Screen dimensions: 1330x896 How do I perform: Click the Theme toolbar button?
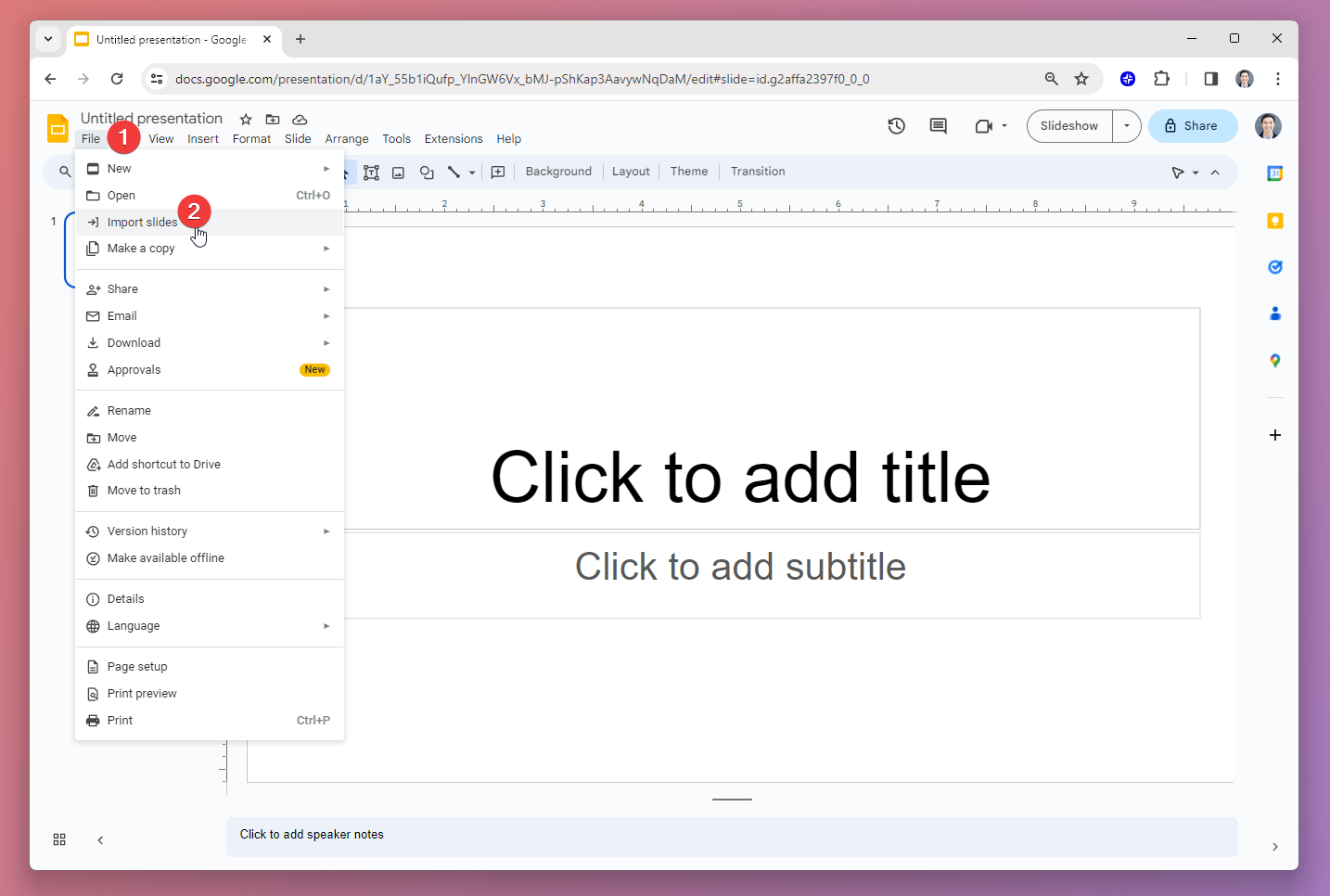click(689, 172)
